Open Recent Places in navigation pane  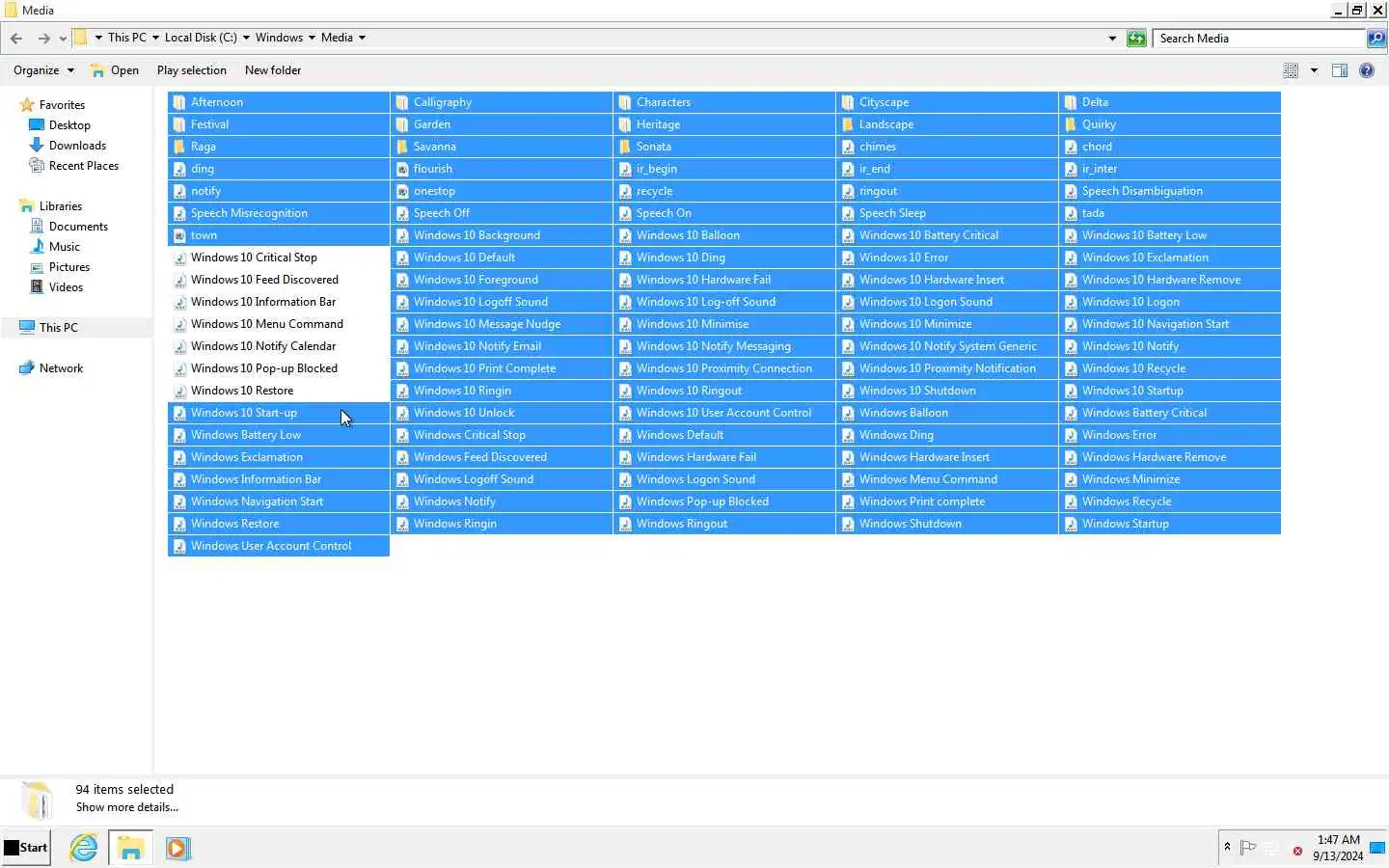84,166
